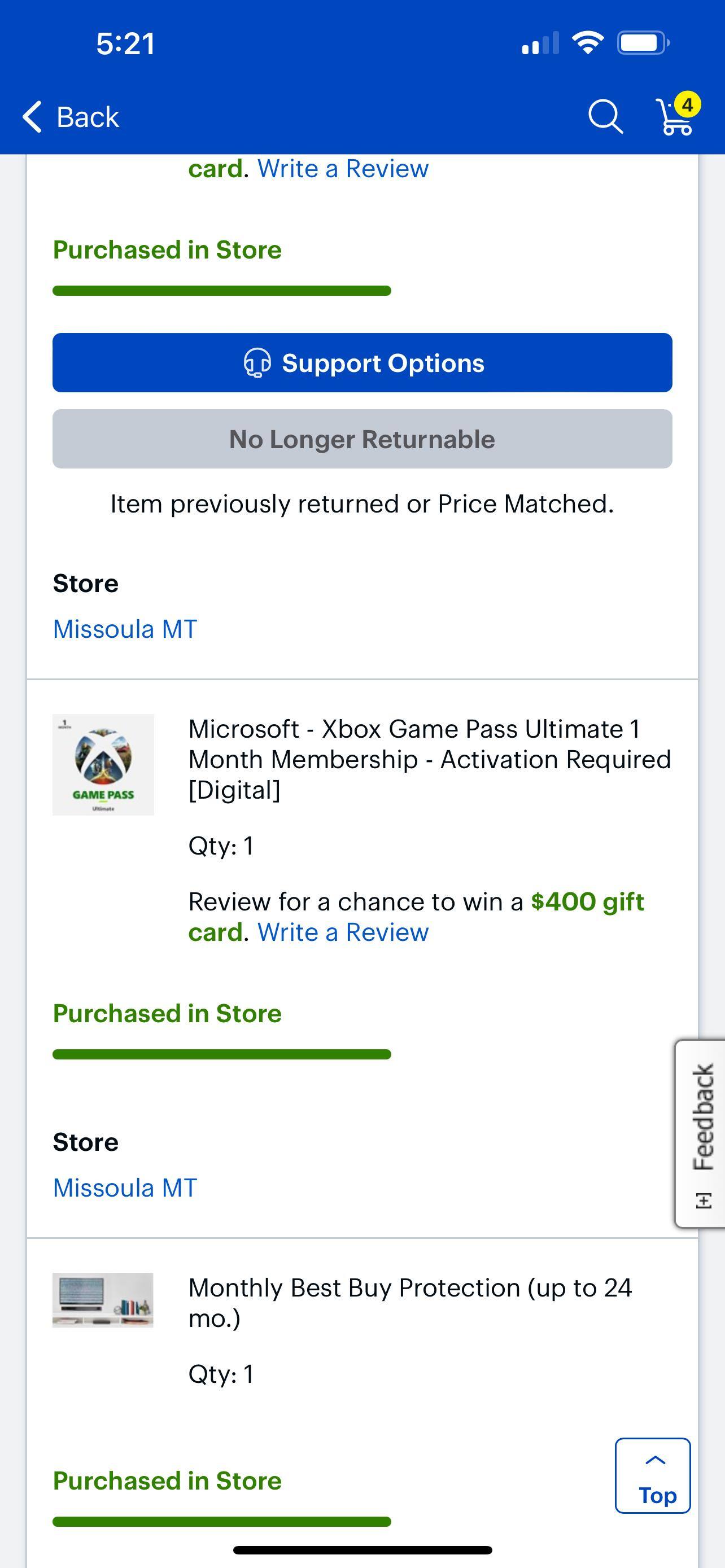Tap the headset icon on Support Options
Image resolution: width=725 pixels, height=1568 pixels.
(257, 363)
